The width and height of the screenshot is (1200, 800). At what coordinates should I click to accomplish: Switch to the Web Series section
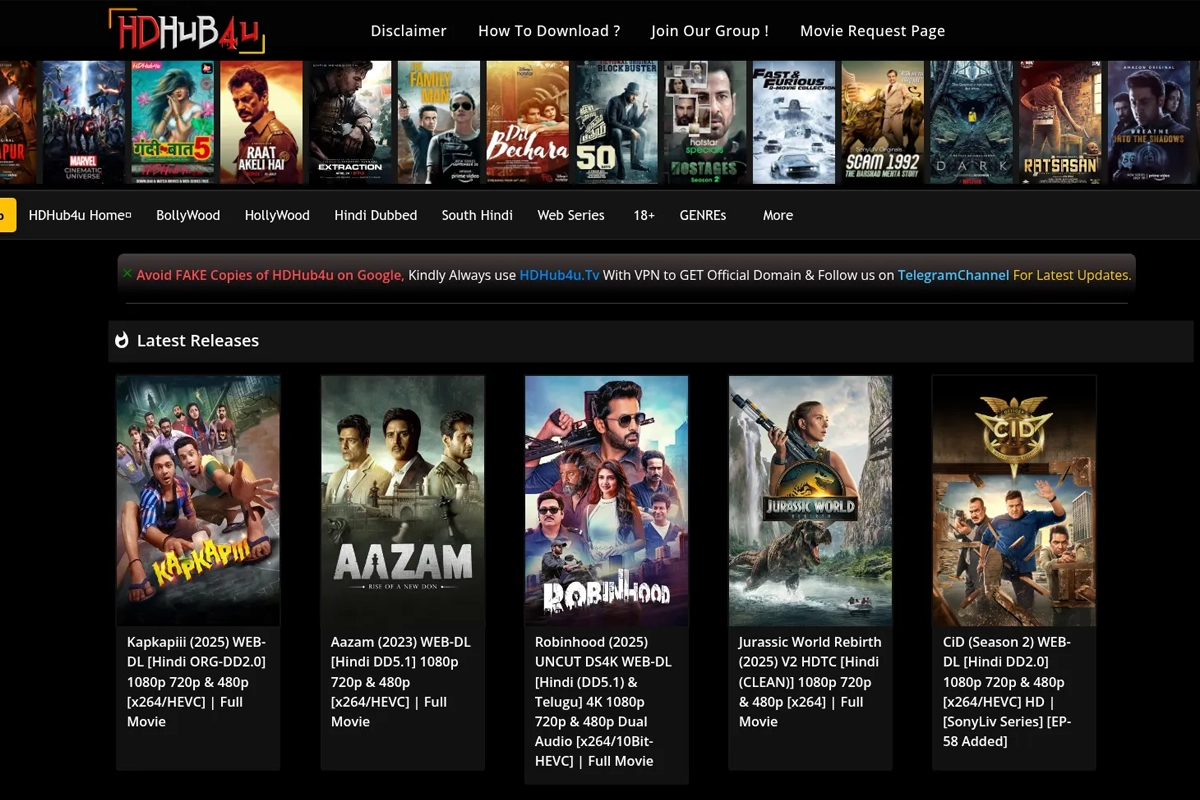click(x=571, y=215)
